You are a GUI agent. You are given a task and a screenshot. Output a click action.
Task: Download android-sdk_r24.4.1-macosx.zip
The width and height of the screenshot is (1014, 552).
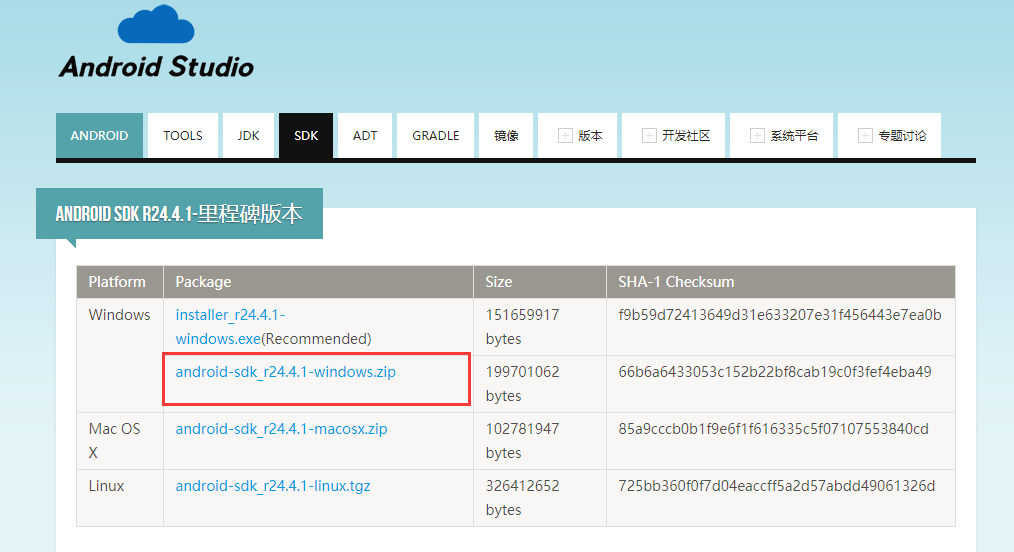[x=281, y=429]
